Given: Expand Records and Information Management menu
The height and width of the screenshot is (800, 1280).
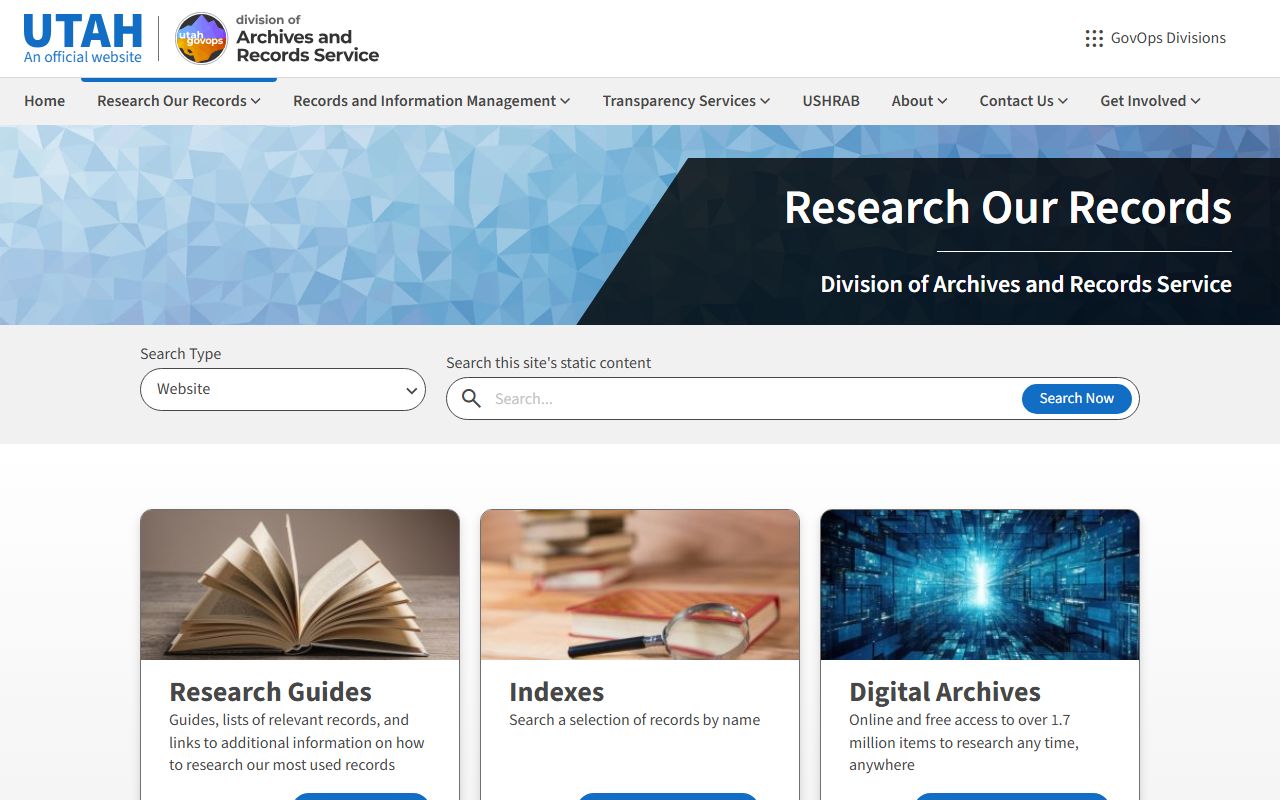Looking at the screenshot, I should (x=431, y=101).
